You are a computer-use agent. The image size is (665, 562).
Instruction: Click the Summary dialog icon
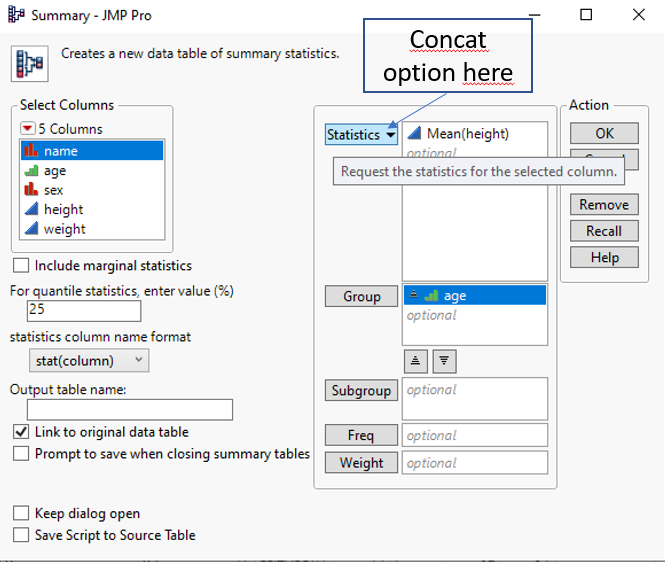point(28,63)
